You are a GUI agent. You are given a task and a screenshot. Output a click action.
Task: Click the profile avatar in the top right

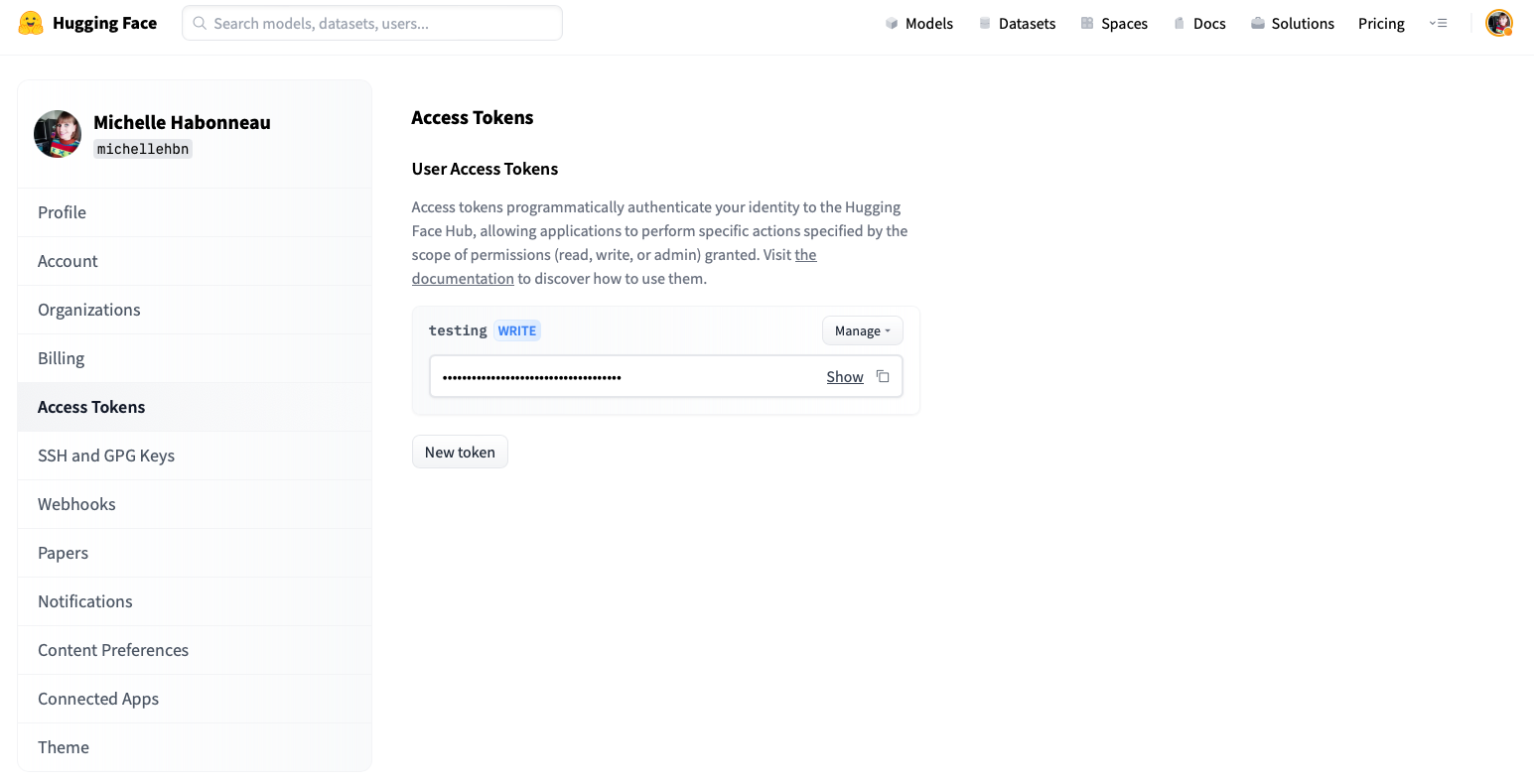[x=1498, y=22]
